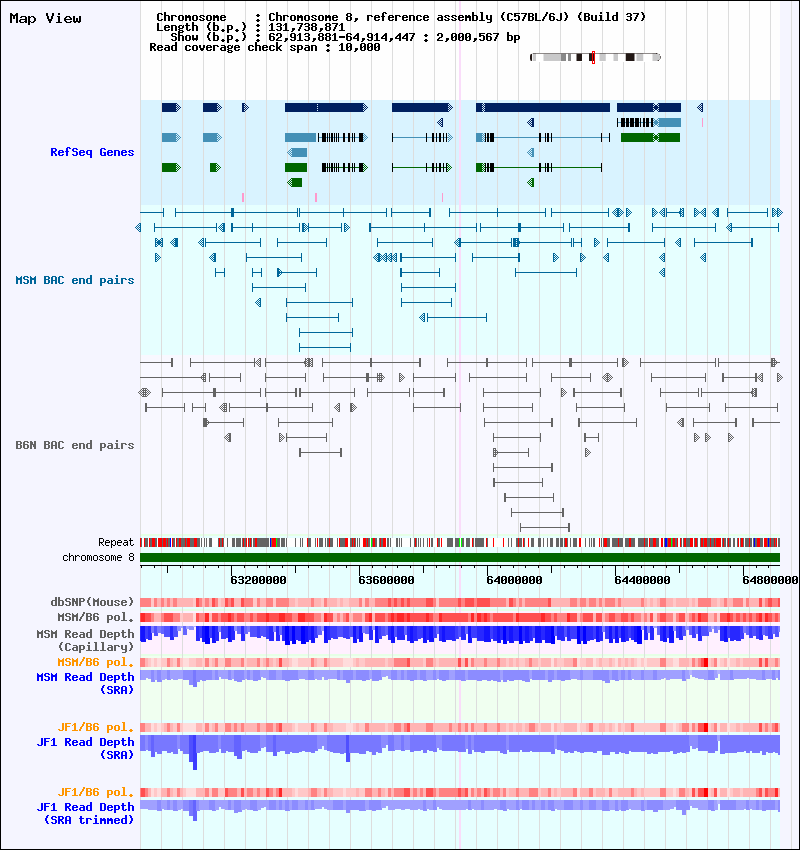Click the green chromosome 8 bar

click(460, 558)
